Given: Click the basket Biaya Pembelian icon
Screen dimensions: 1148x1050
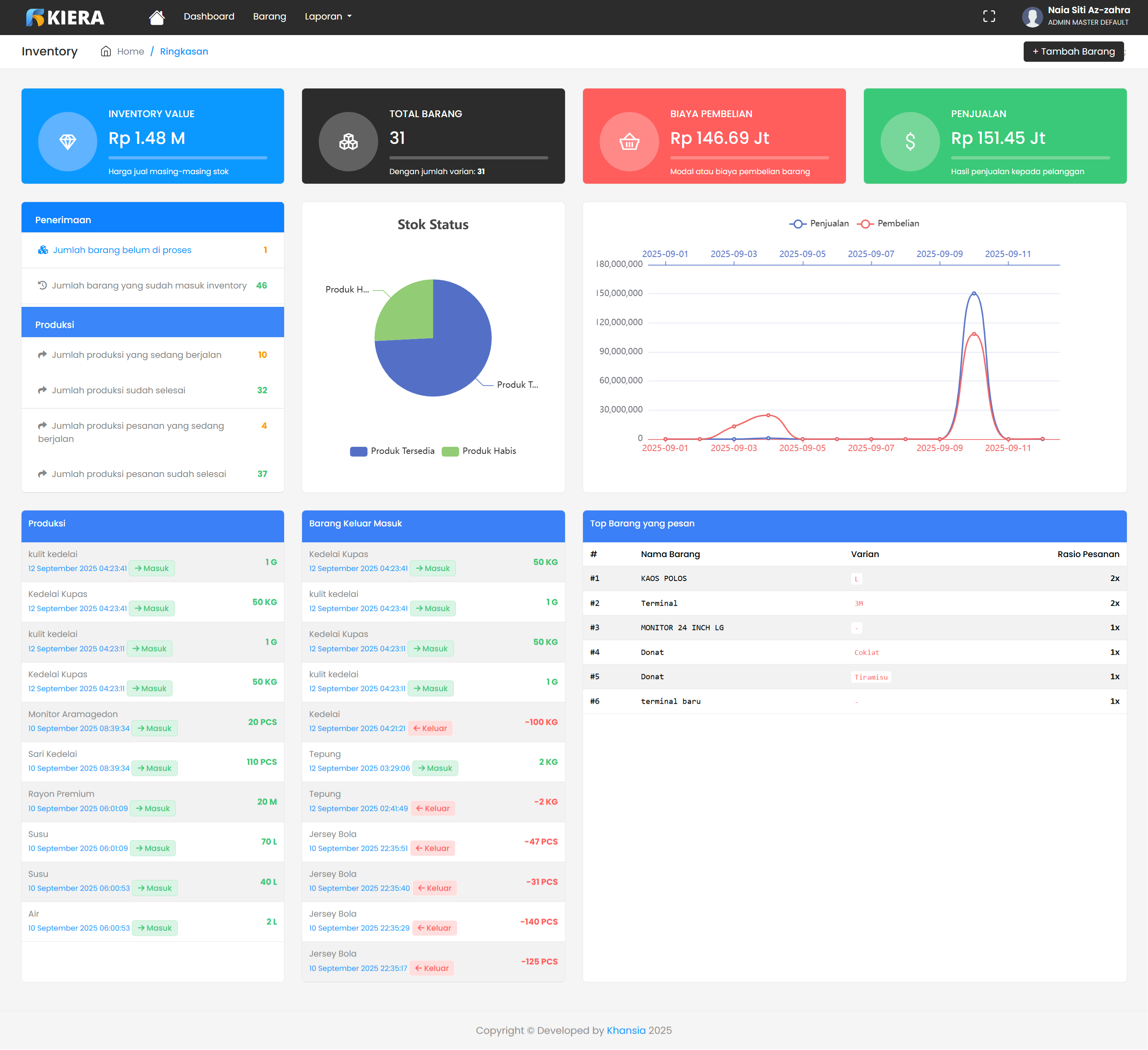Looking at the screenshot, I should coord(629,141).
